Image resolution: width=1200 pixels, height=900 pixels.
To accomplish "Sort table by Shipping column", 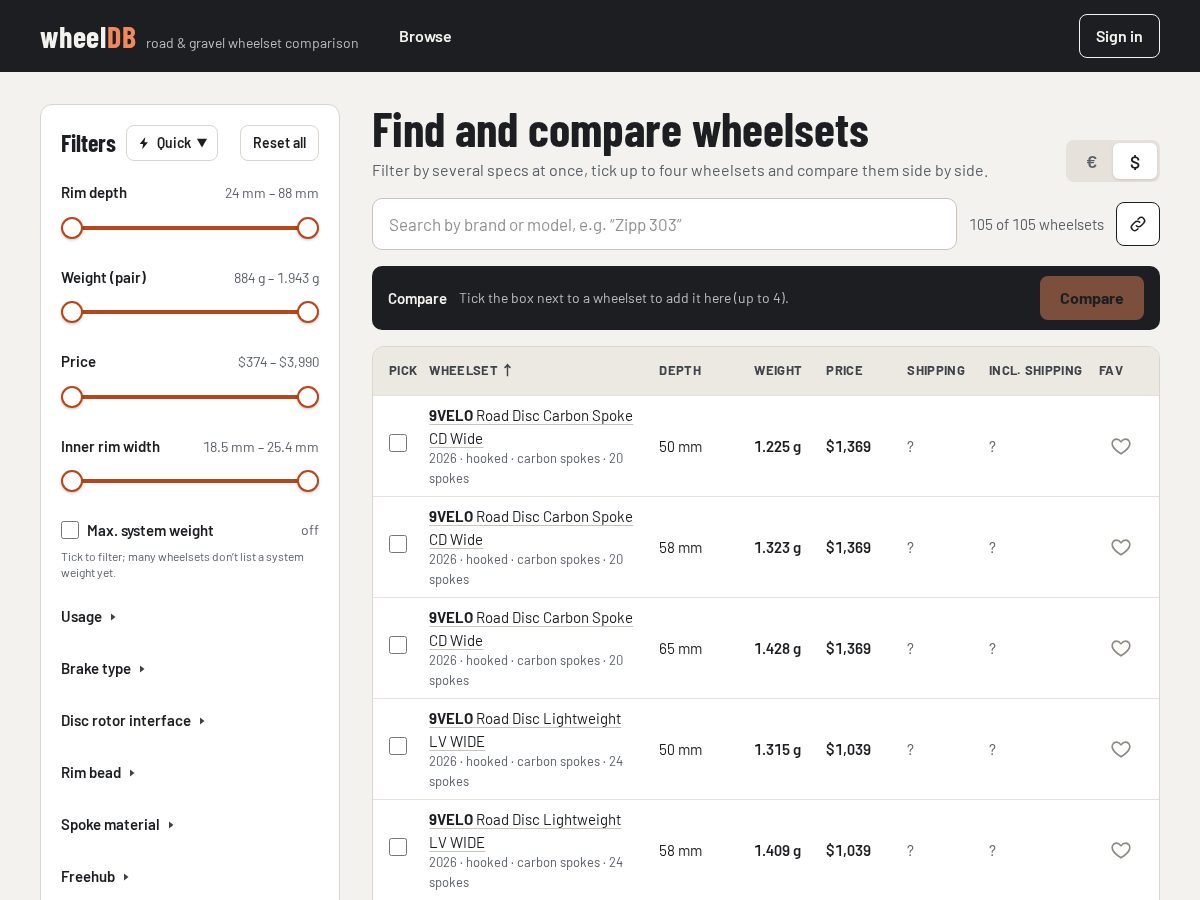I will click(x=936, y=370).
